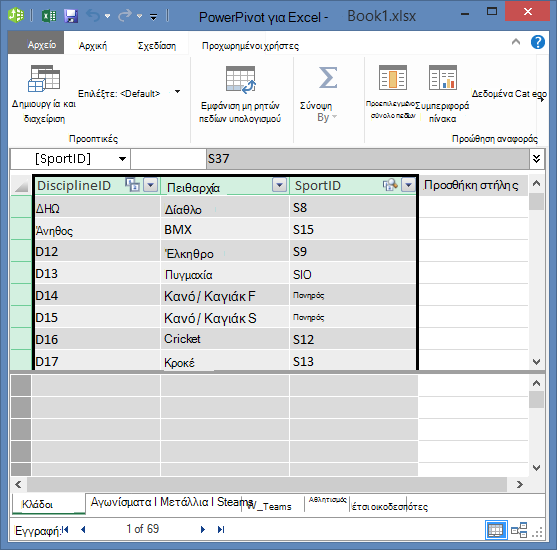Open the έτσι οικοδεσπότες sheet tab
The width and height of the screenshot is (557, 550).
tap(389, 507)
